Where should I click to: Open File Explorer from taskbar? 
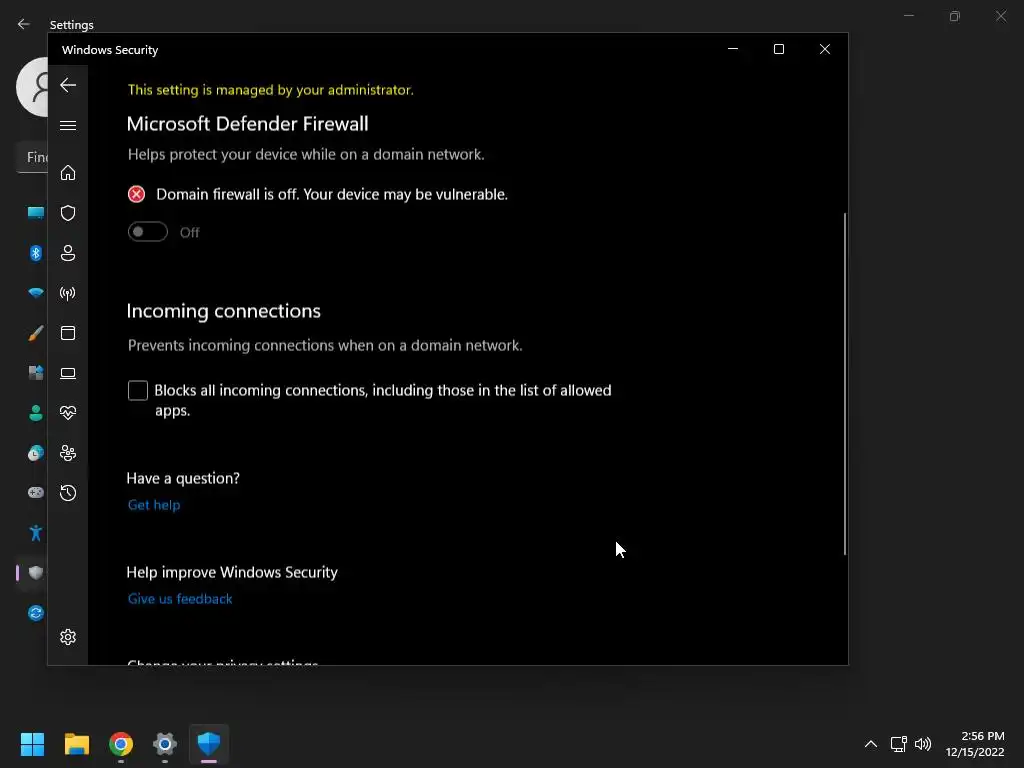point(76,744)
